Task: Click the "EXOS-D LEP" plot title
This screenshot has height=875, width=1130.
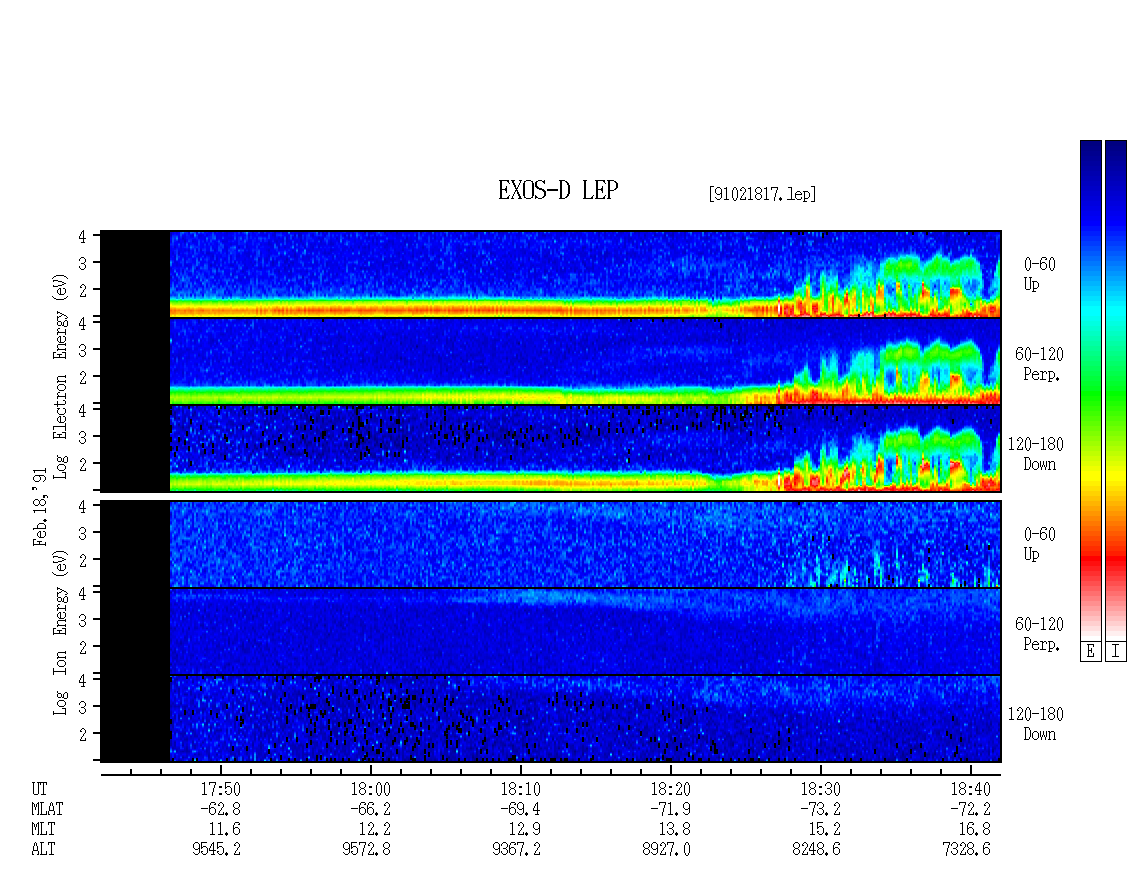Action: pyautogui.click(x=558, y=190)
